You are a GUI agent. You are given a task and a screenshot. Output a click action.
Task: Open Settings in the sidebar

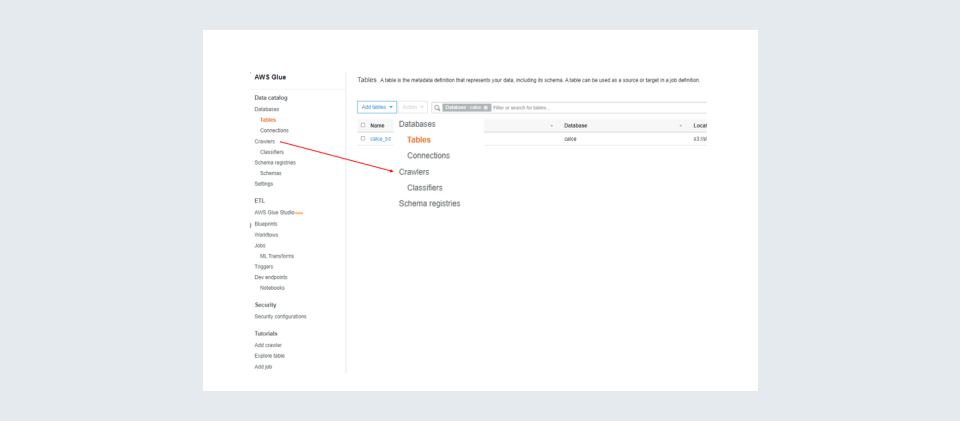[x=264, y=184]
